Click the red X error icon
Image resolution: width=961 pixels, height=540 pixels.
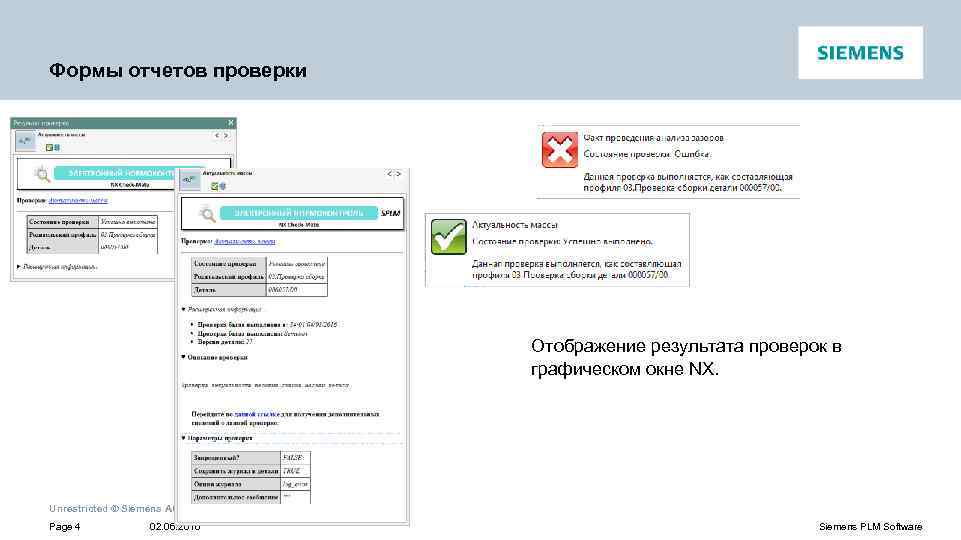[x=560, y=150]
